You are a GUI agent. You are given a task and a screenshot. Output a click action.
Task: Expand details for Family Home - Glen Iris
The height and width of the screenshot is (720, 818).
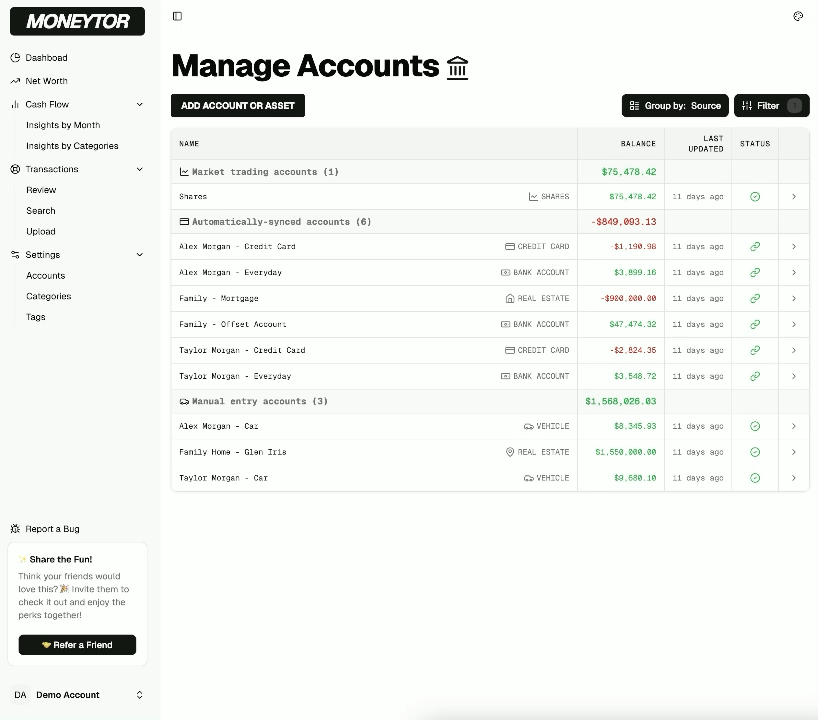click(794, 451)
